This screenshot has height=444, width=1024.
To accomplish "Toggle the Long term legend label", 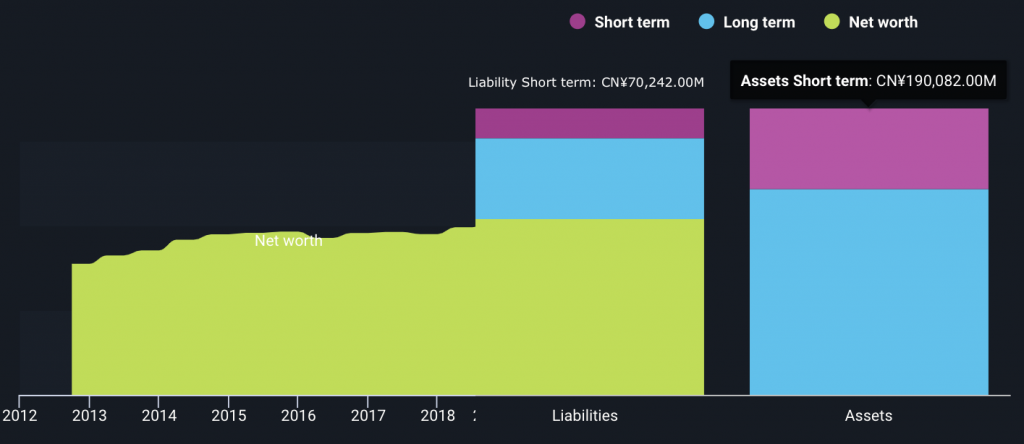I will (759, 22).
